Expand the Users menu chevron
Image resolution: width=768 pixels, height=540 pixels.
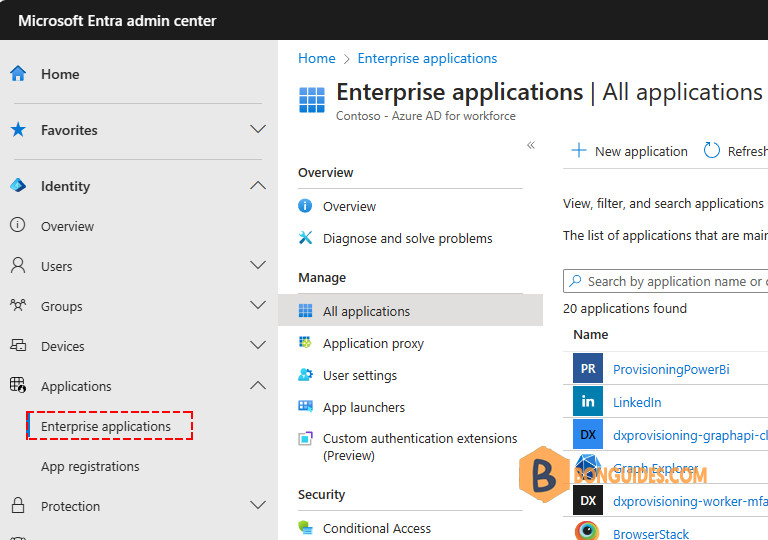point(258,265)
